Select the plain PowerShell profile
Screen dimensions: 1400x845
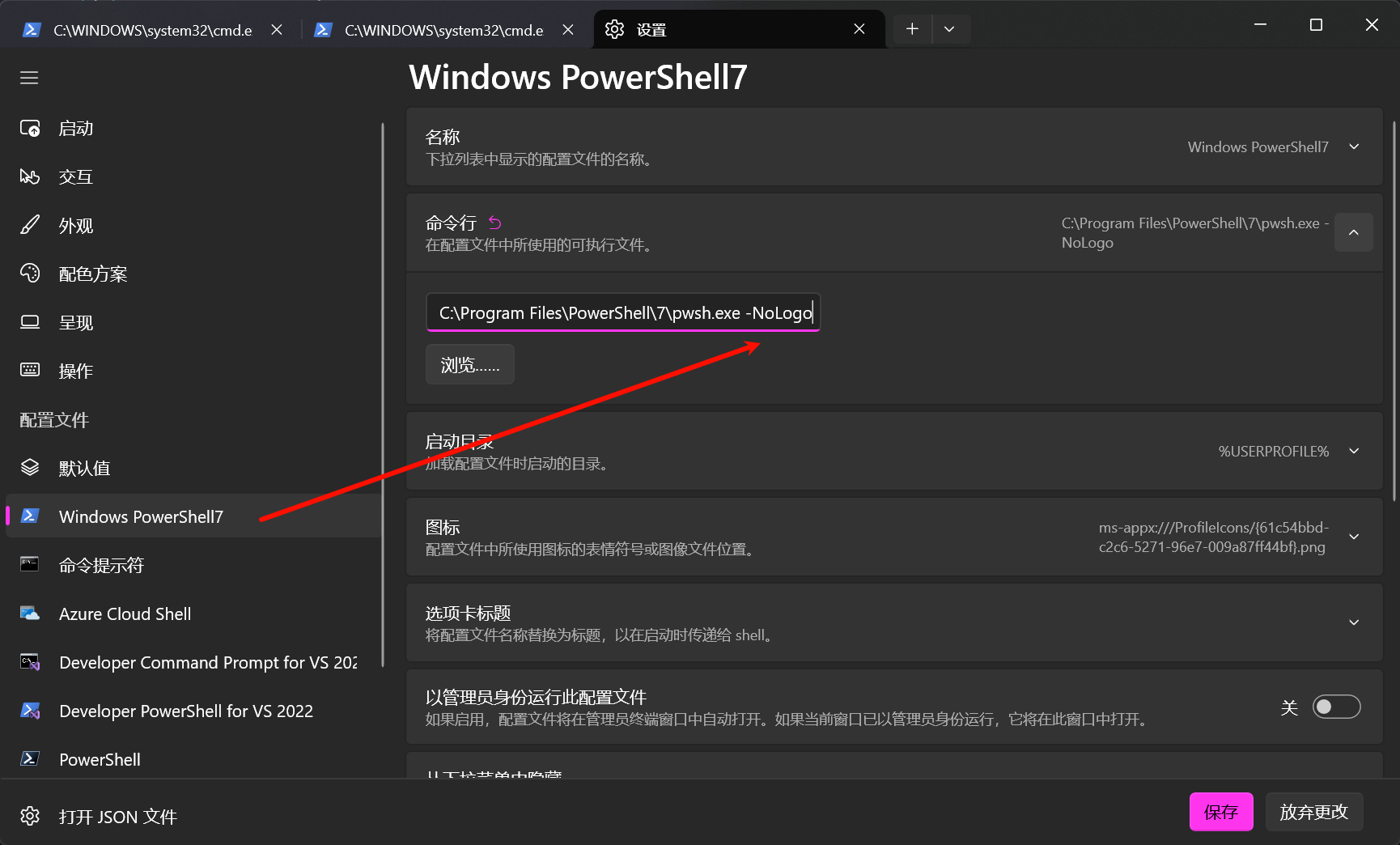pos(193,759)
